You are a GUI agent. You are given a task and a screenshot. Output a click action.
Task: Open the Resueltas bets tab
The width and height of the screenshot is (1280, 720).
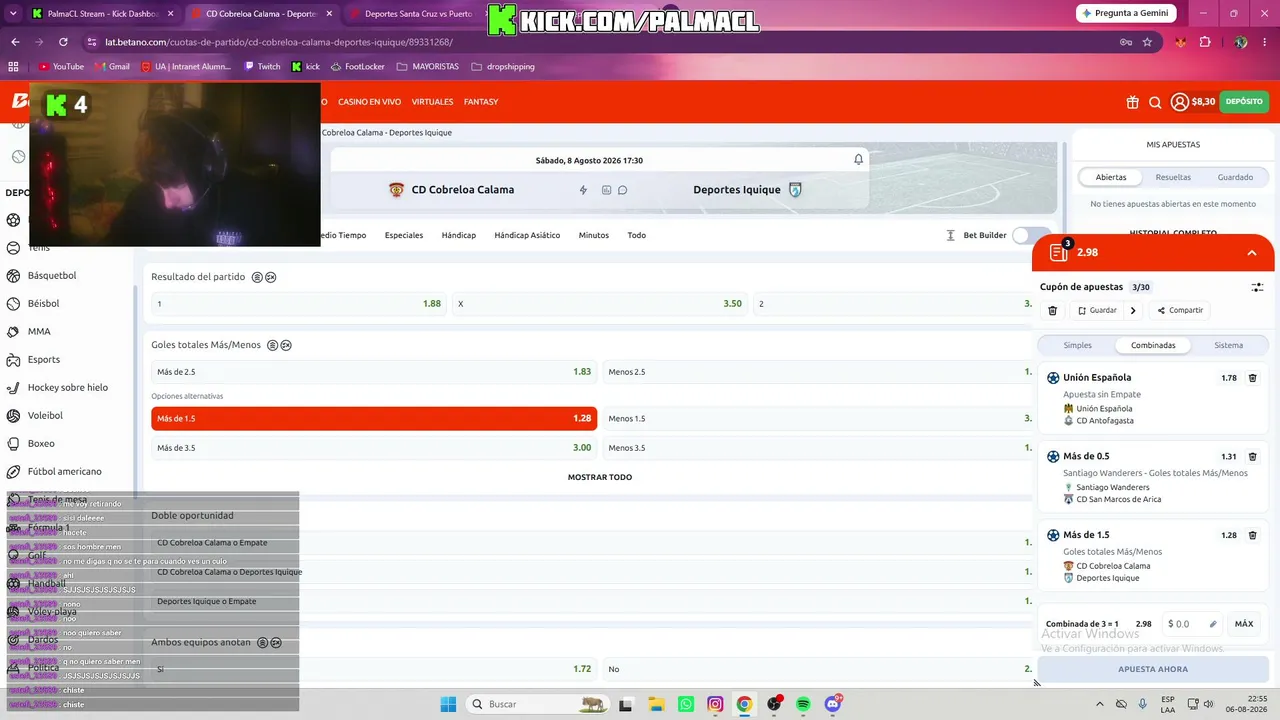[x=1173, y=177]
